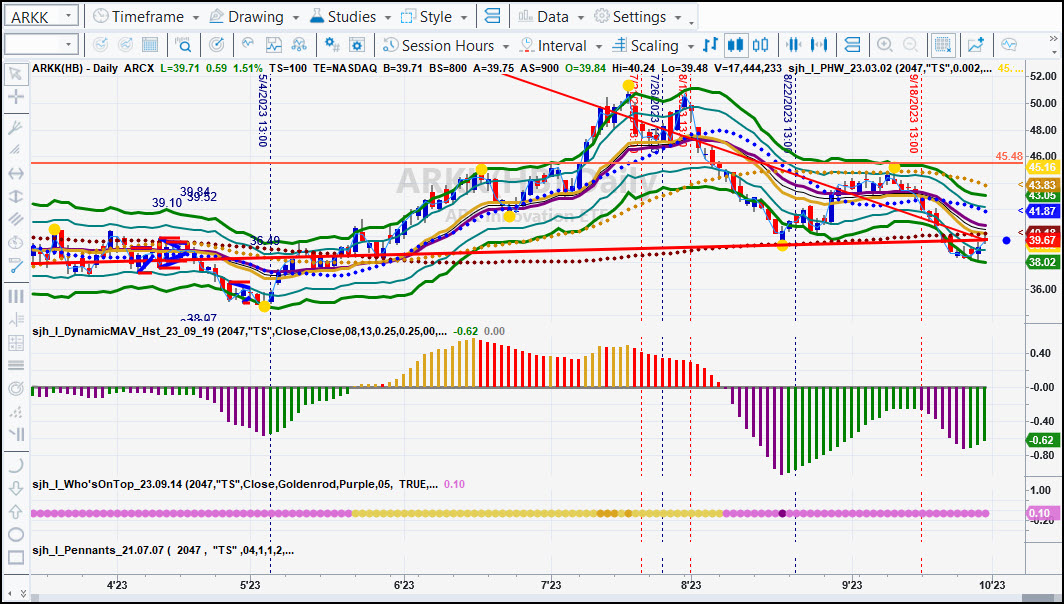Open the gear with hash settings icon
This screenshot has width=1064, height=604.
(x=332, y=45)
